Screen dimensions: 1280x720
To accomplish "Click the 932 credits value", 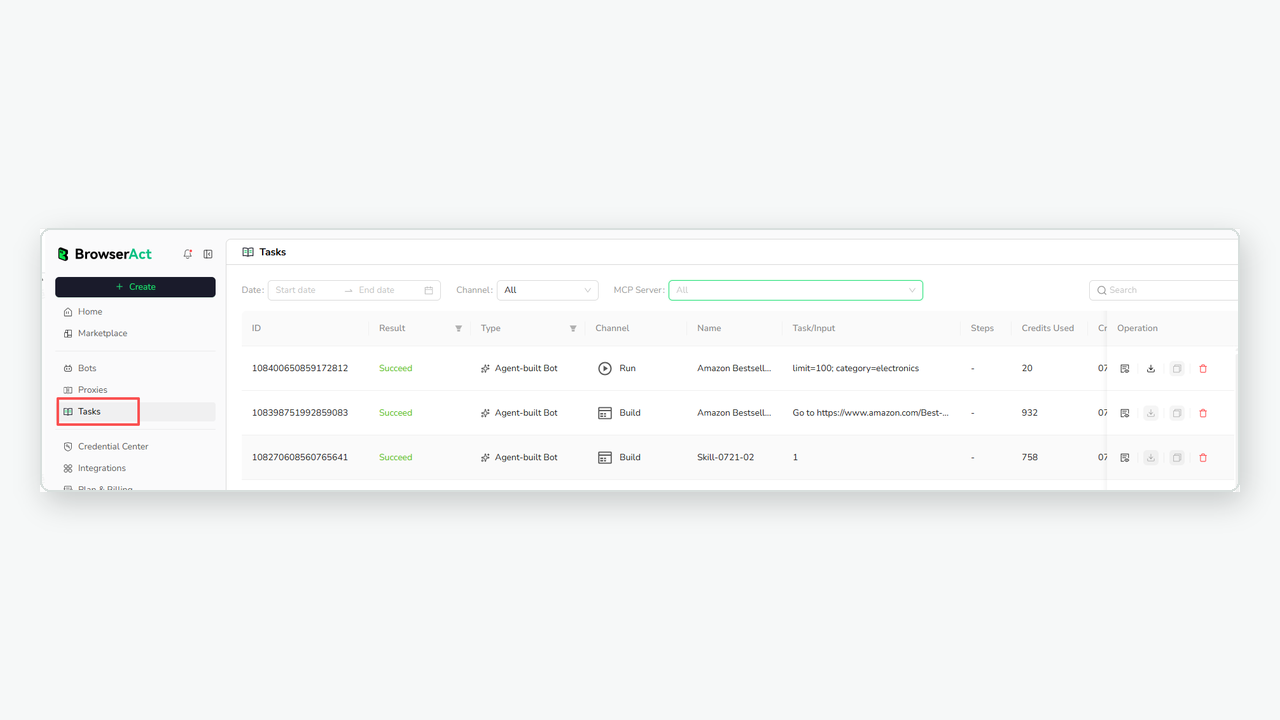I will click(x=1029, y=413).
